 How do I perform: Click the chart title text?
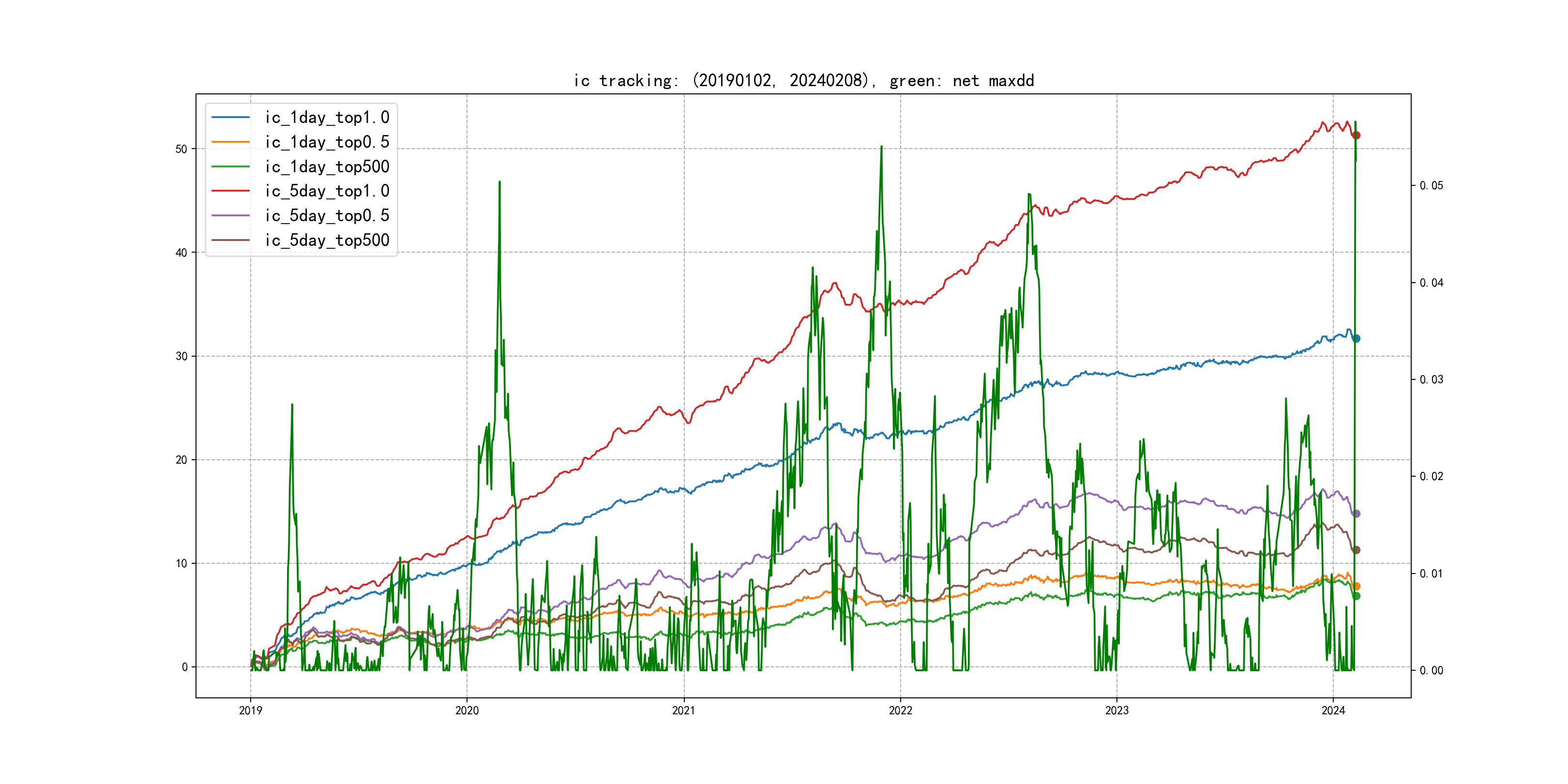pyautogui.click(x=803, y=80)
